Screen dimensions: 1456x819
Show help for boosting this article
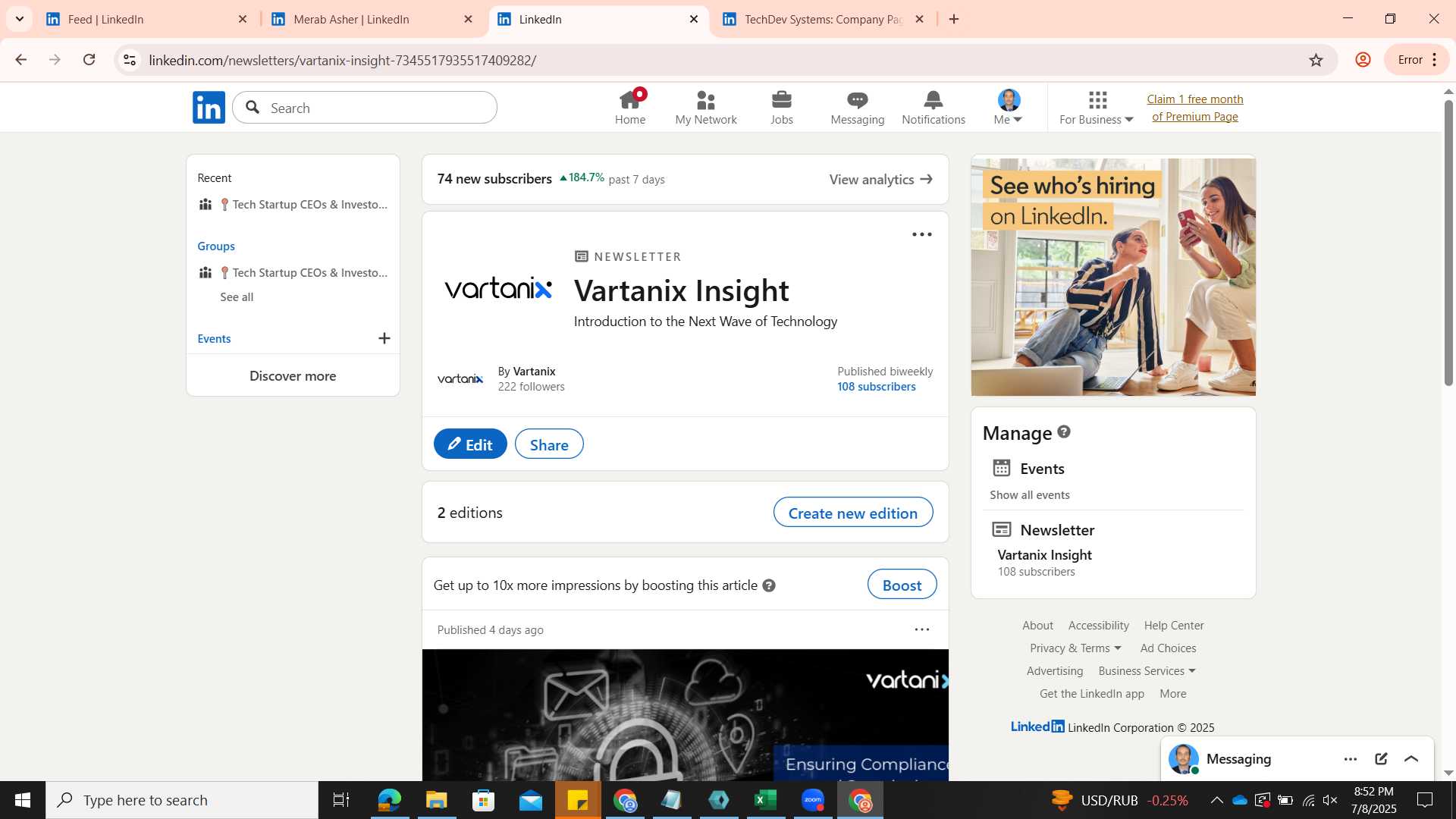tap(769, 585)
